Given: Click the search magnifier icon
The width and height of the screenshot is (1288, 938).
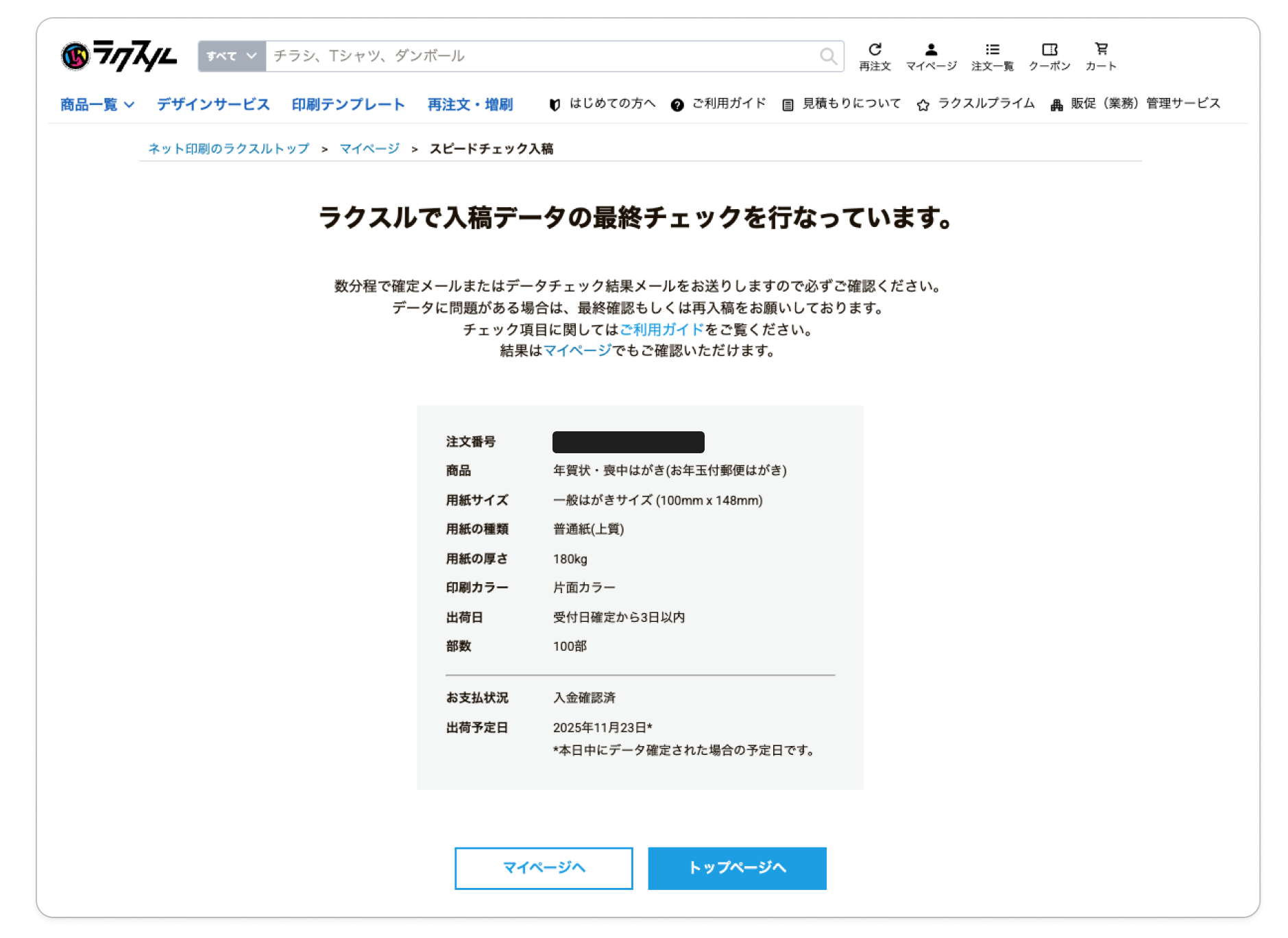Looking at the screenshot, I should point(828,56).
